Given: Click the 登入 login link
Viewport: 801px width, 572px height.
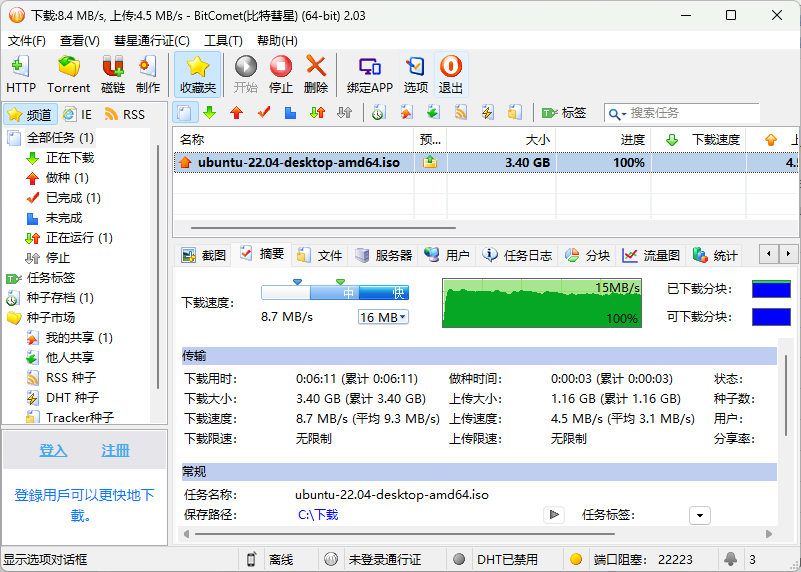Looking at the screenshot, I should pyautogui.click(x=54, y=450).
